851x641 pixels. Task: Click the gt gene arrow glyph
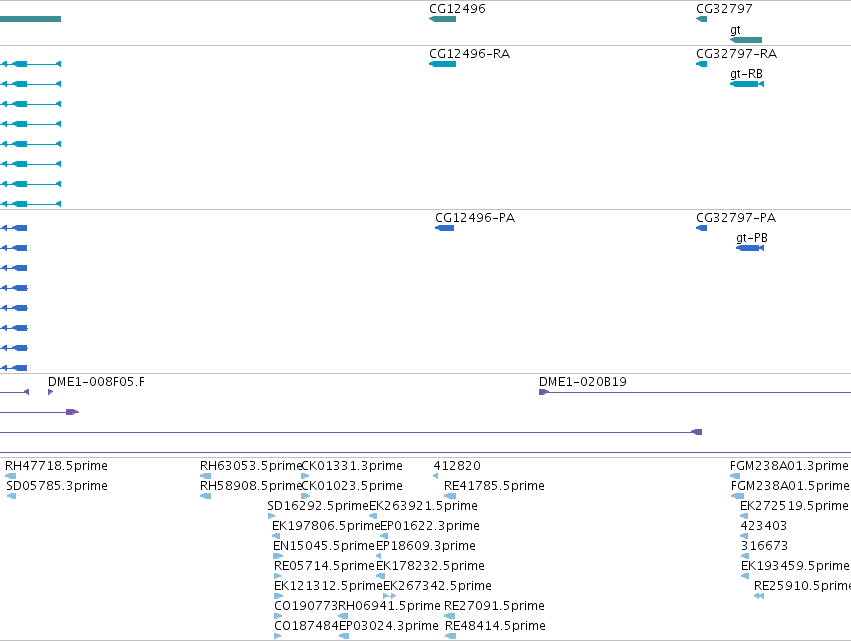[746, 40]
